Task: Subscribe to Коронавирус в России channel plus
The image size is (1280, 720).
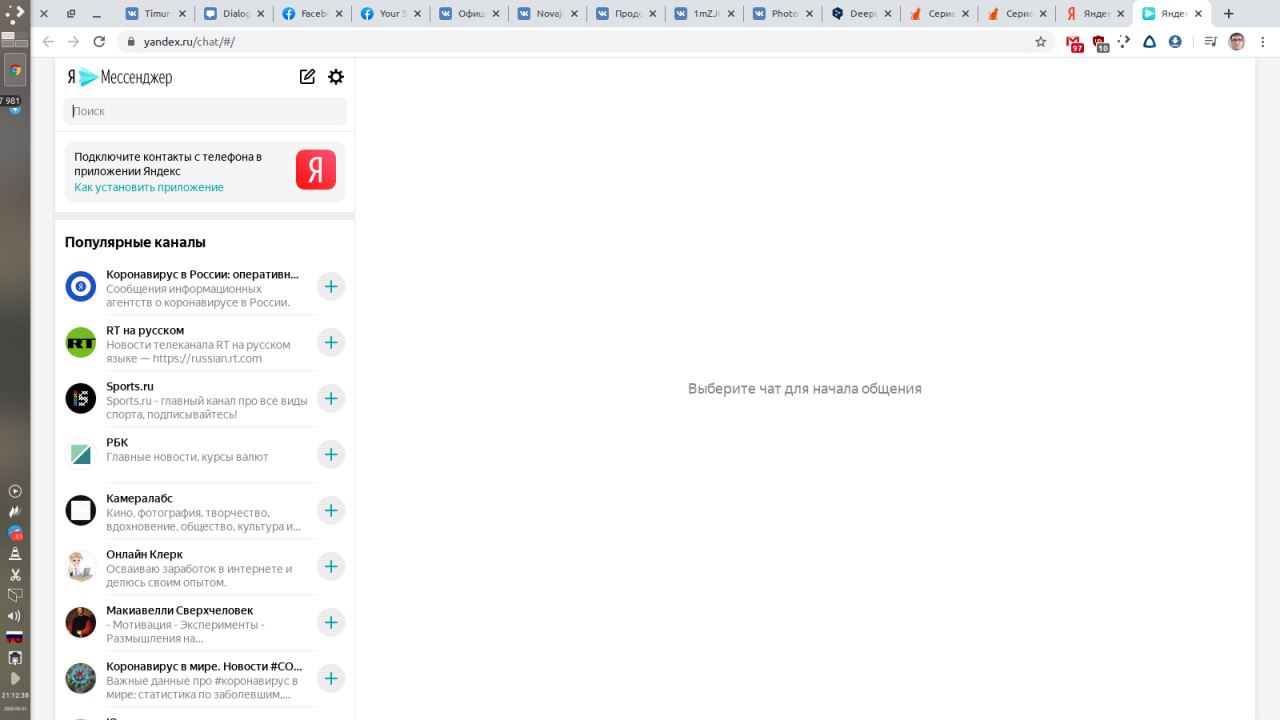Action: (331, 287)
